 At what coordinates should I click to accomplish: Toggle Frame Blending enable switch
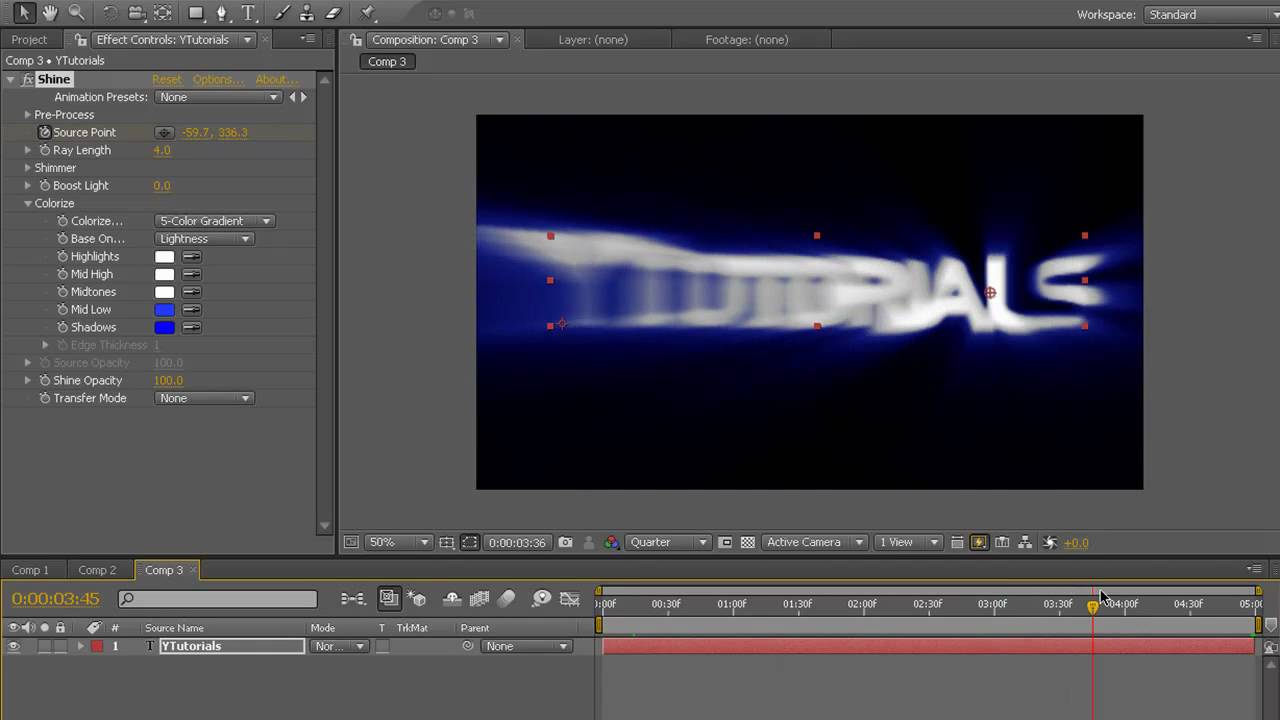[479, 599]
